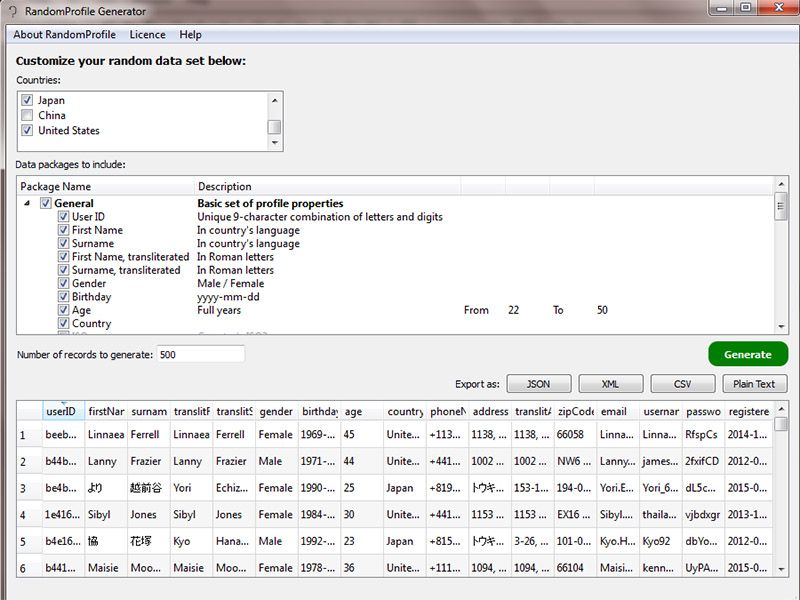Viewport: 800px width, 600px height.
Task: Open the About RandomProfile menu
Action: tap(64, 34)
